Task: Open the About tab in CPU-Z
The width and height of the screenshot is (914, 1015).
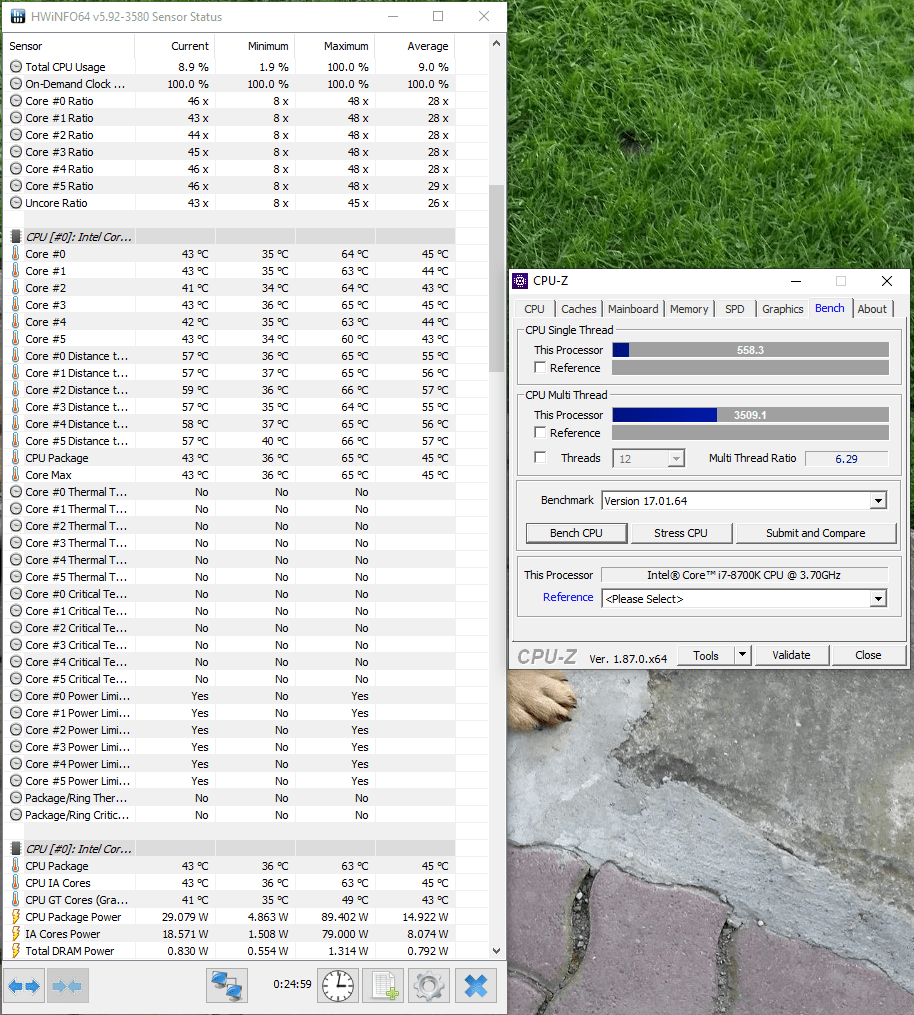Action: (x=872, y=309)
